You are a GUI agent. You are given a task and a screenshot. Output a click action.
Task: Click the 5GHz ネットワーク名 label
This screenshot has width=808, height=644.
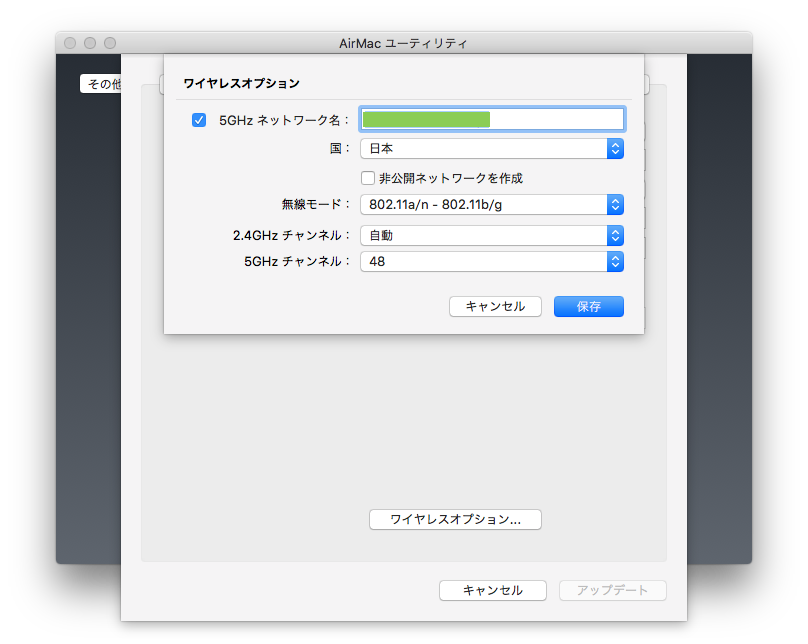coord(284,121)
